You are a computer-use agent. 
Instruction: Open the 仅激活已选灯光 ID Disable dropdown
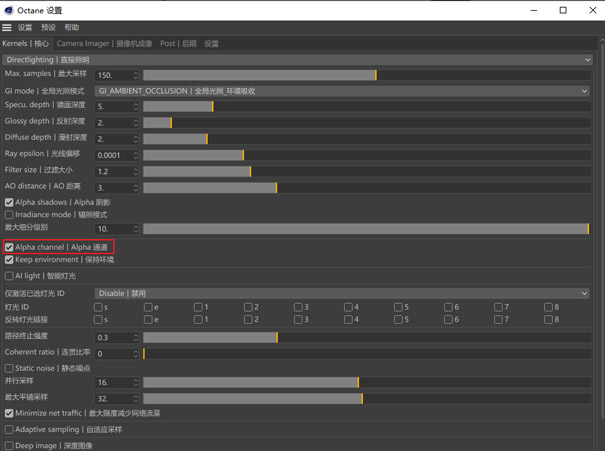click(342, 294)
